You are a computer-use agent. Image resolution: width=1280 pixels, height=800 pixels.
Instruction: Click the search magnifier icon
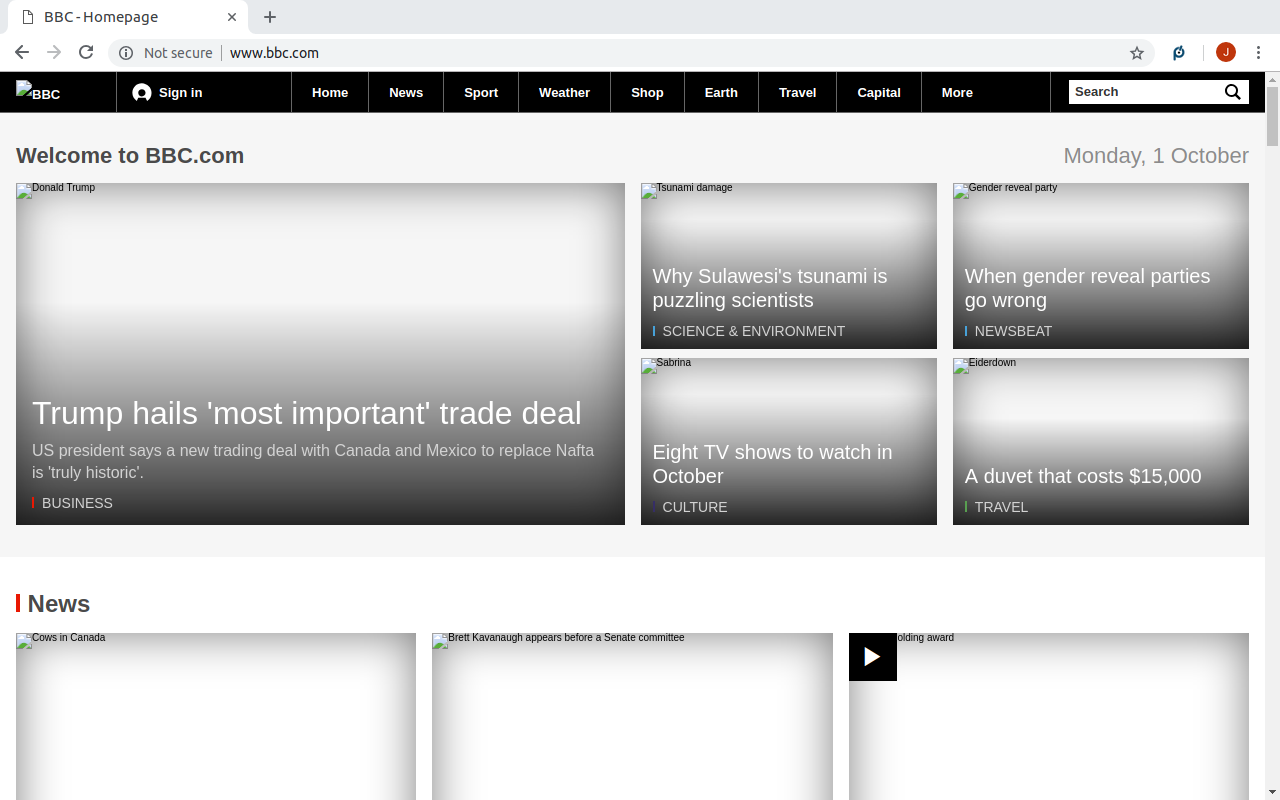(x=1233, y=92)
